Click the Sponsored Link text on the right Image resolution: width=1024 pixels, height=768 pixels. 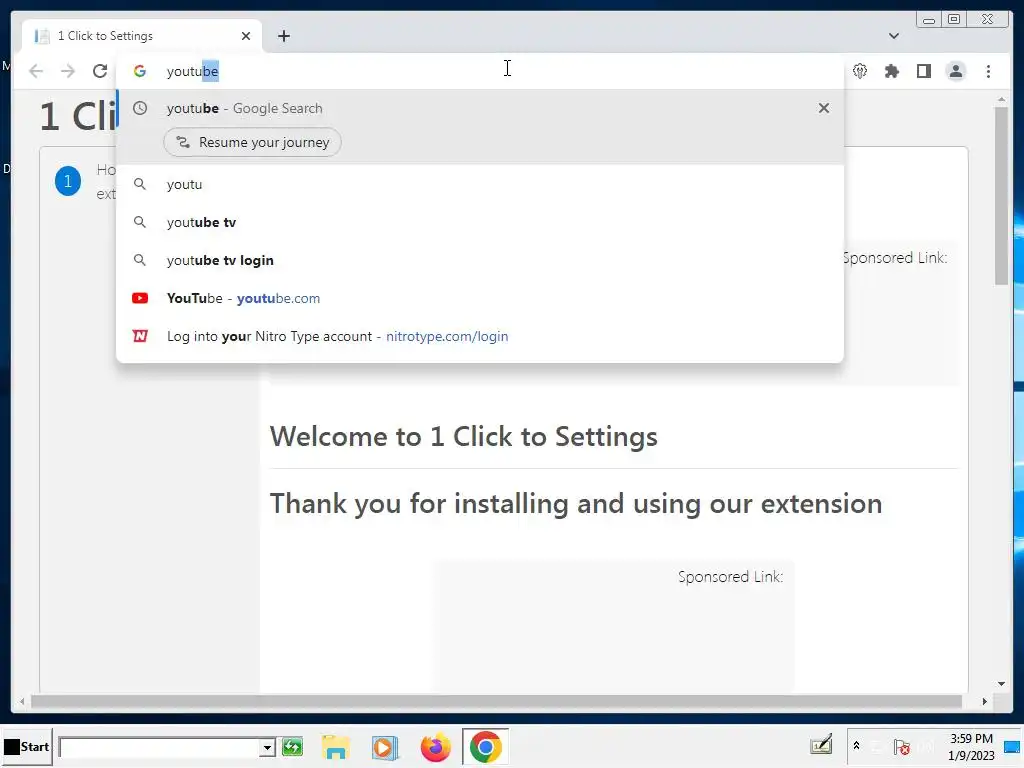[x=894, y=258]
